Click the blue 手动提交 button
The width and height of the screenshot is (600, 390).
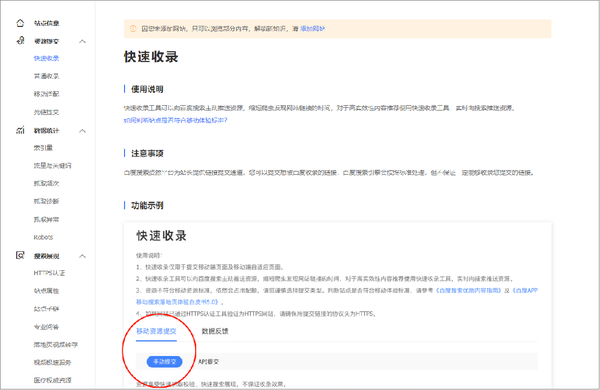point(165,362)
